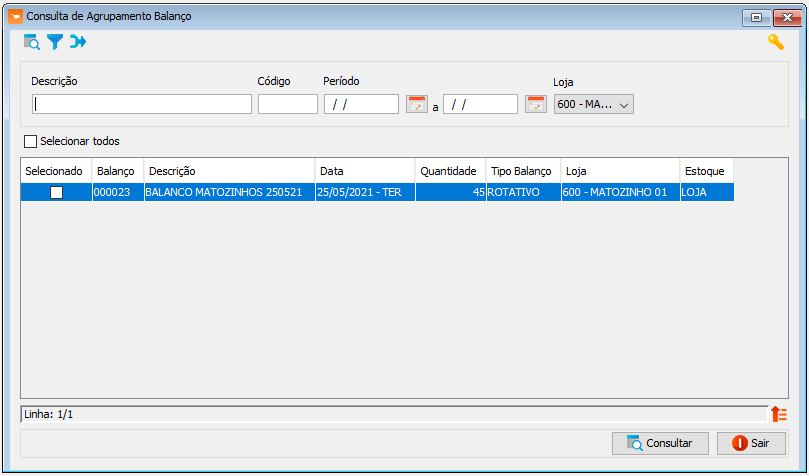Click the Consultar button
Screen dimensions: 809x476
pos(661,443)
